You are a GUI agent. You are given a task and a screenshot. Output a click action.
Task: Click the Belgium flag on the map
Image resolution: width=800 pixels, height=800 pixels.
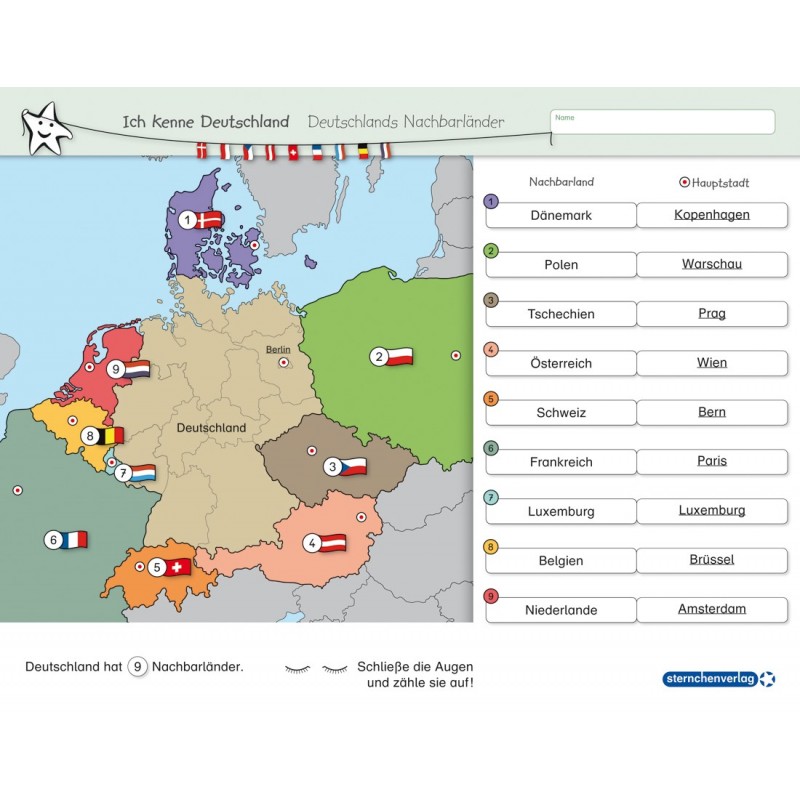pyautogui.click(x=111, y=436)
